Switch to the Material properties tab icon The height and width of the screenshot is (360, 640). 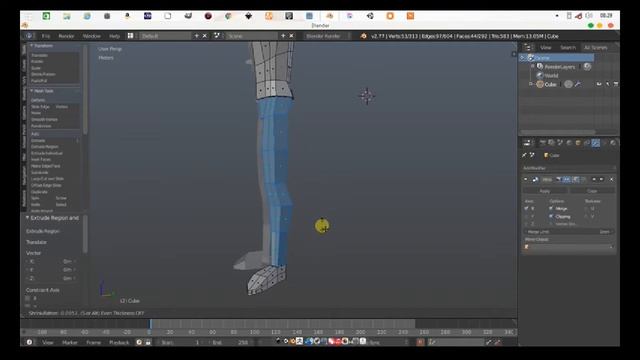[613, 143]
